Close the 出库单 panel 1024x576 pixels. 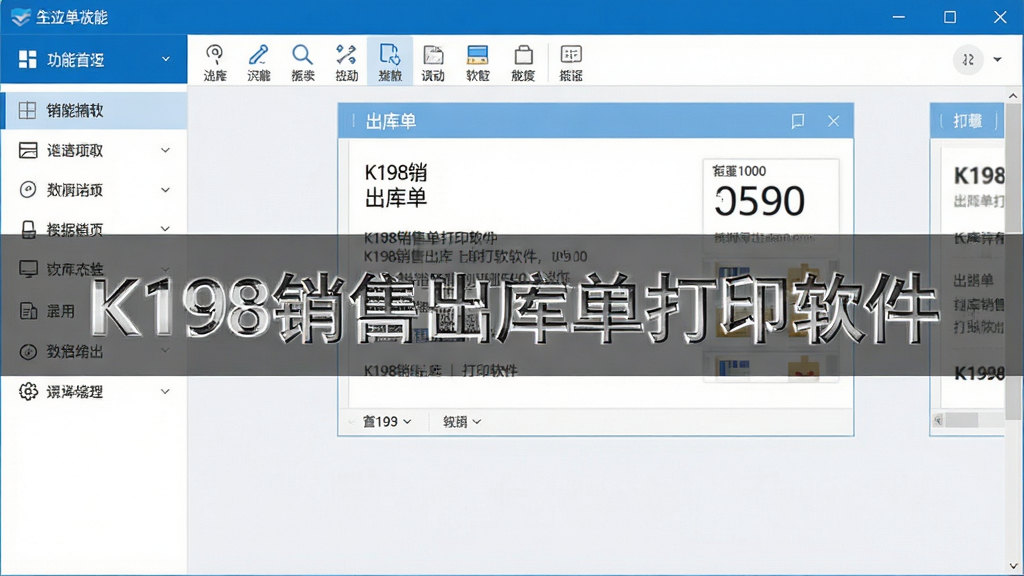[x=833, y=121]
